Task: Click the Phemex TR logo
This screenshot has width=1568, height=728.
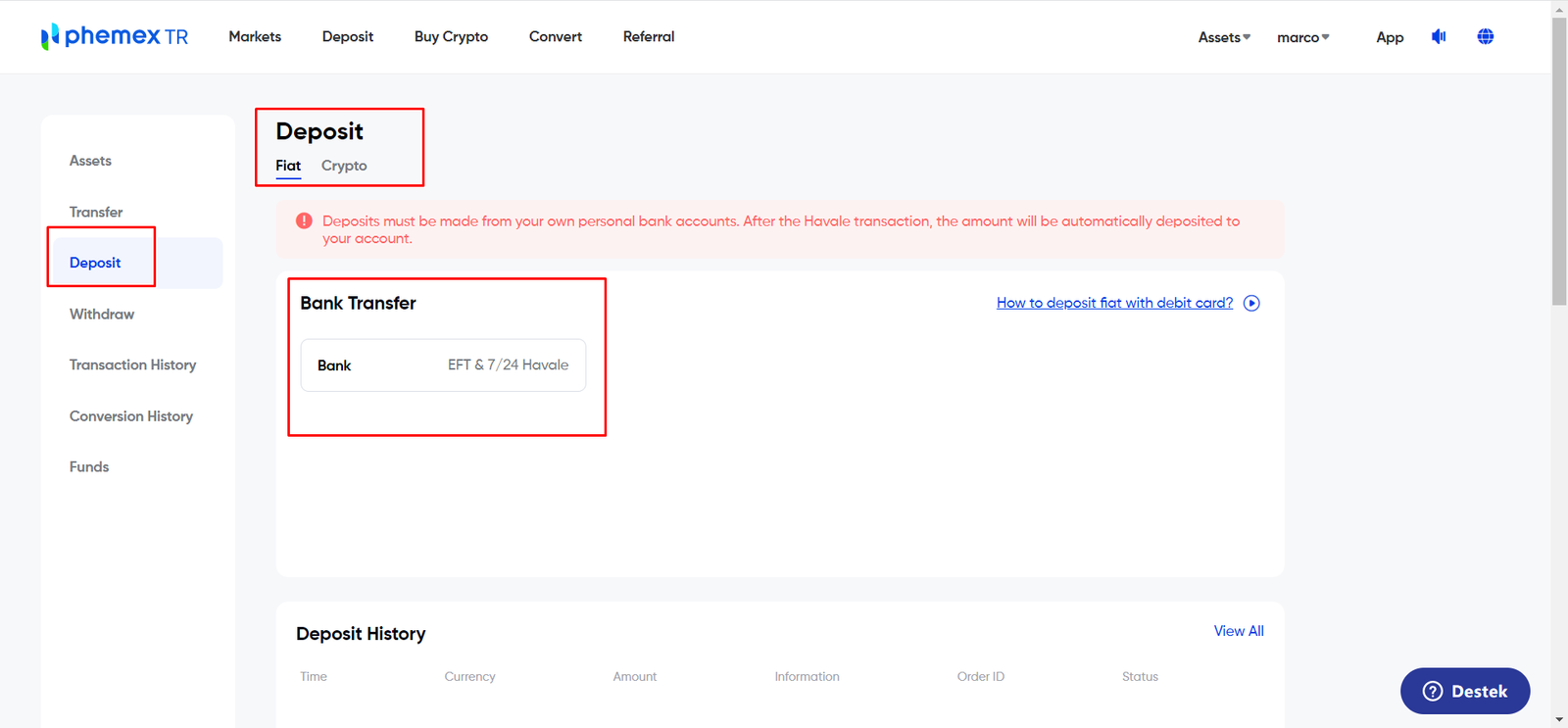Action: 114,36
